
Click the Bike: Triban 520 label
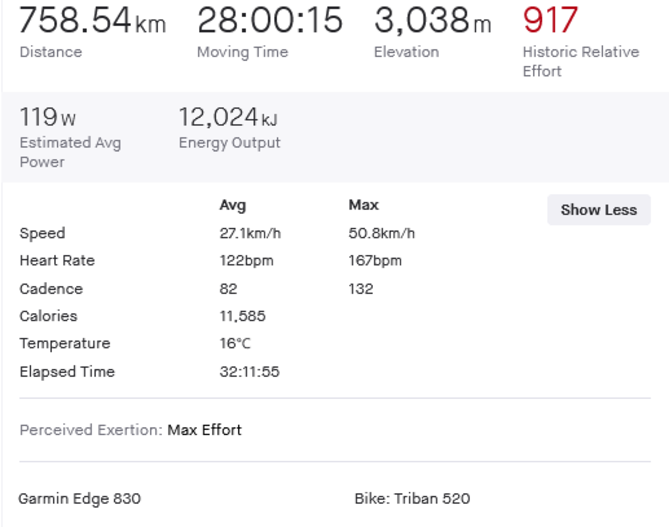coord(412,498)
